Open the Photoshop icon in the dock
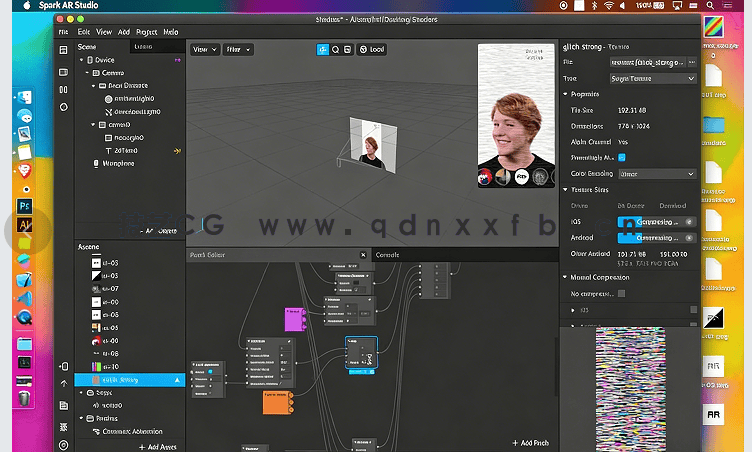 pos(25,206)
